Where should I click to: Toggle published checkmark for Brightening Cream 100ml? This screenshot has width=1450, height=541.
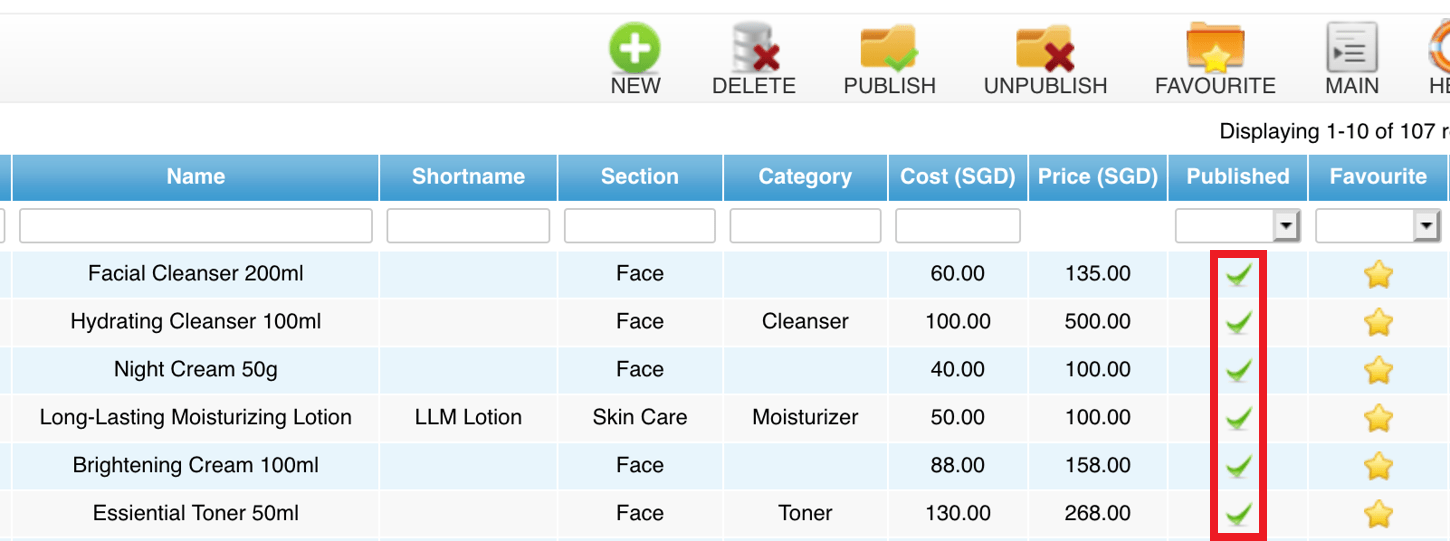(1239, 466)
